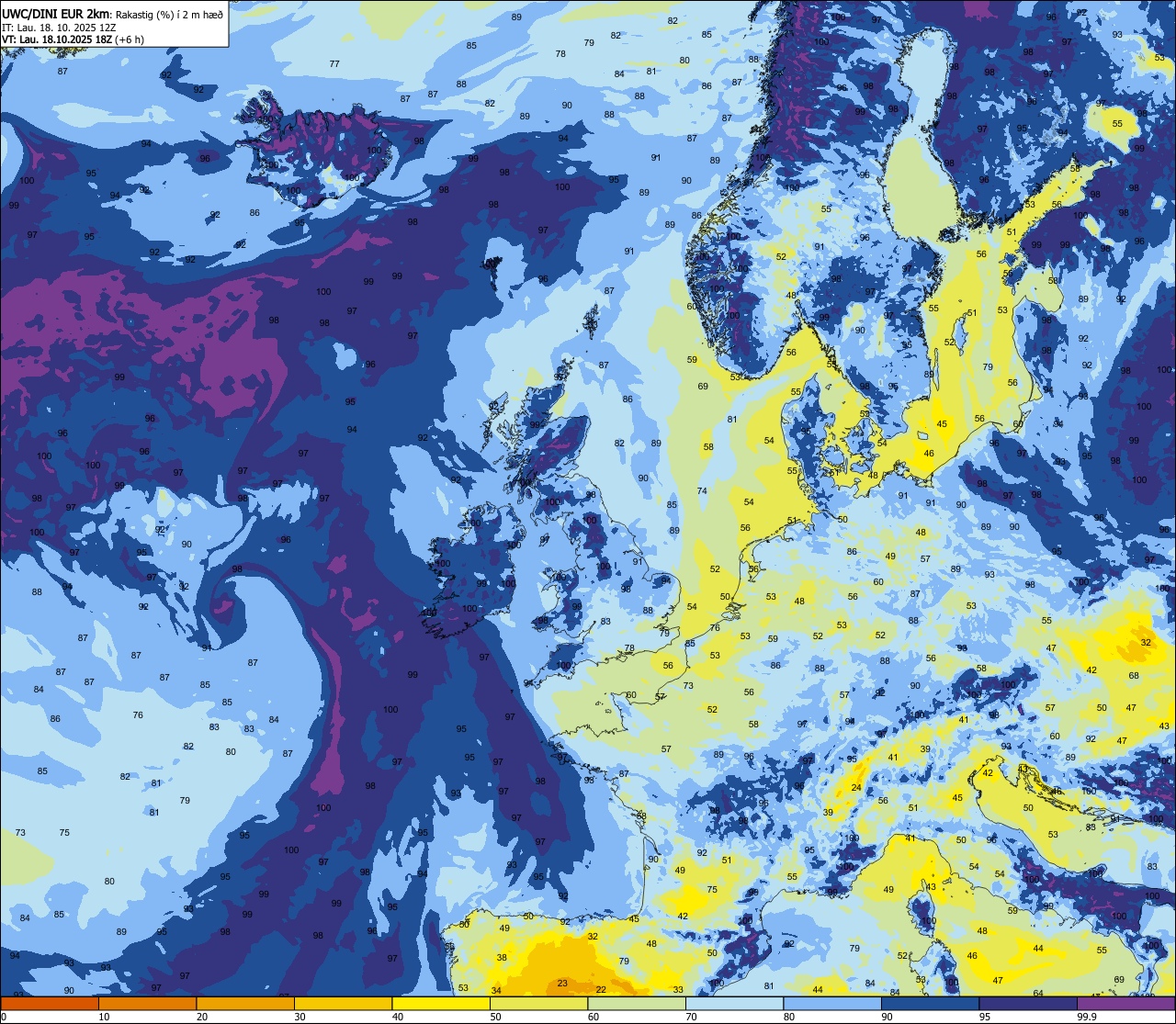
Task: Click the 80–90% light blue legend swatch
Action: [x=832, y=1004]
